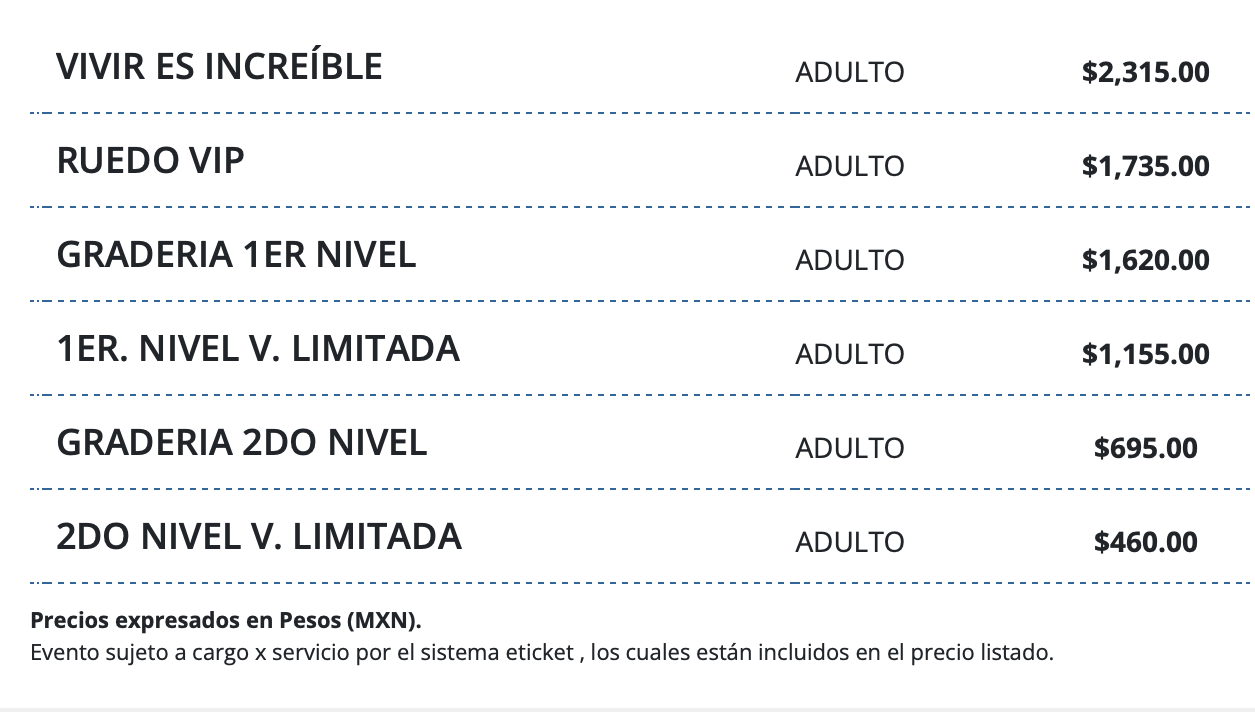Click ADULTO in the VIVIR ES INCREÍBLE row
Image resolution: width=1255 pixels, height=712 pixels.
849,72
